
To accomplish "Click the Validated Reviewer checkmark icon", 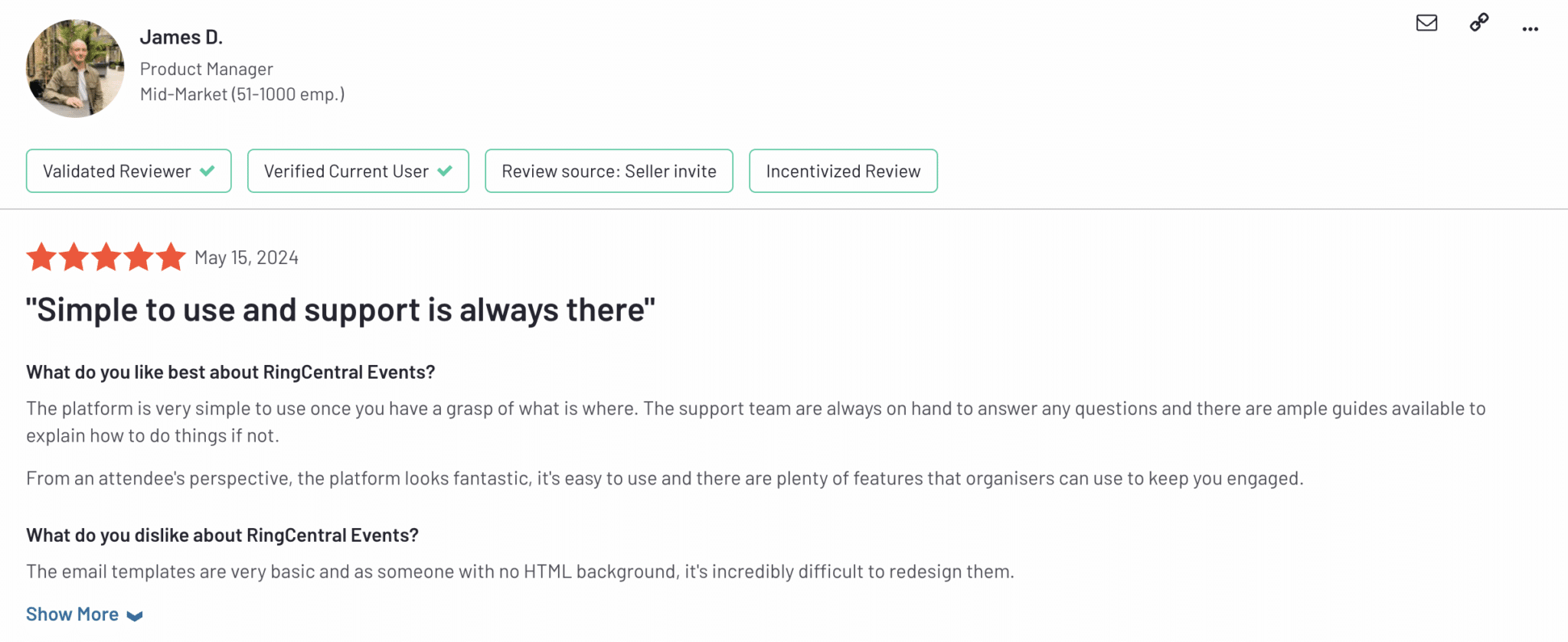I will [x=207, y=171].
